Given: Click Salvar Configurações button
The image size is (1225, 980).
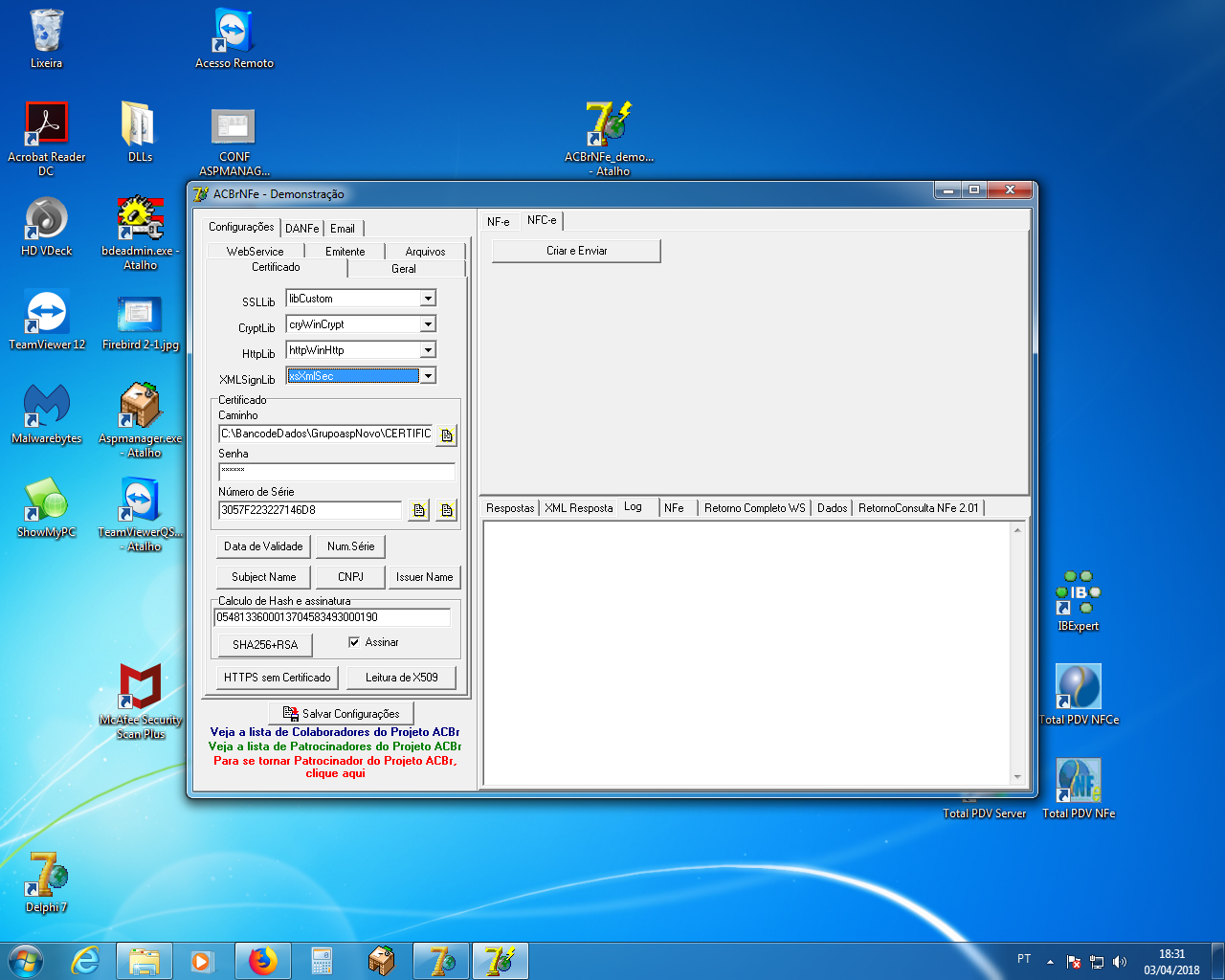Looking at the screenshot, I should [x=341, y=714].
